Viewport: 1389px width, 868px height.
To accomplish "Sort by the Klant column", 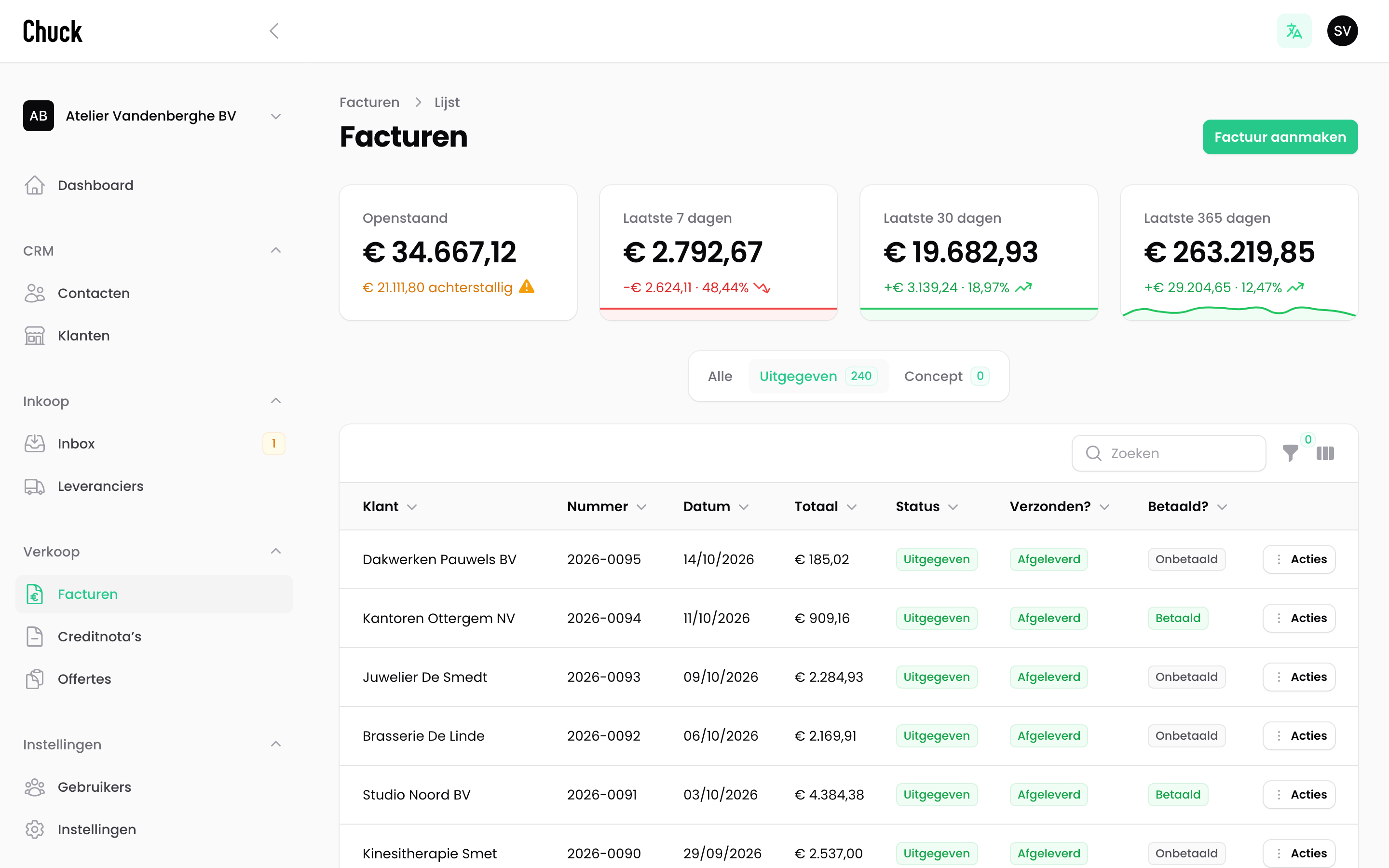I will coord(390,506).
